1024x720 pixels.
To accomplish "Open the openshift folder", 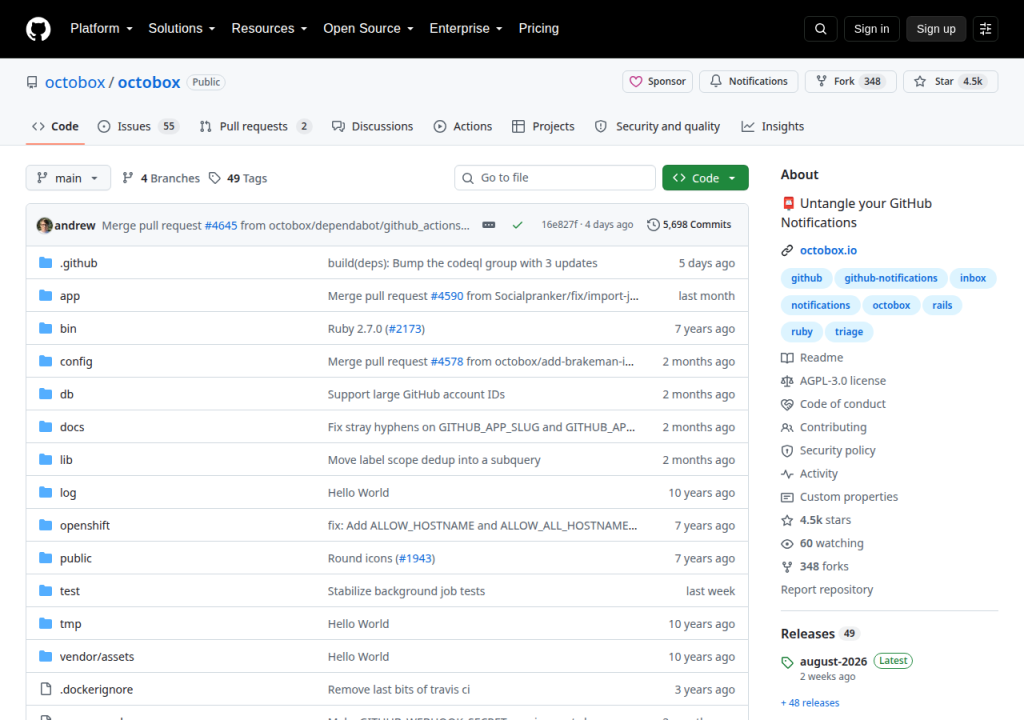I will click(x=85, y=525).
